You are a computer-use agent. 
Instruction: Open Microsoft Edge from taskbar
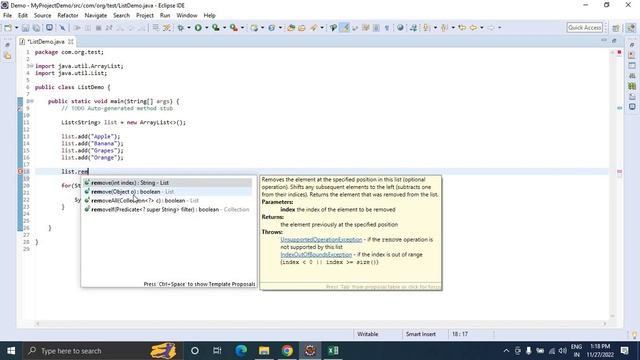241,351
